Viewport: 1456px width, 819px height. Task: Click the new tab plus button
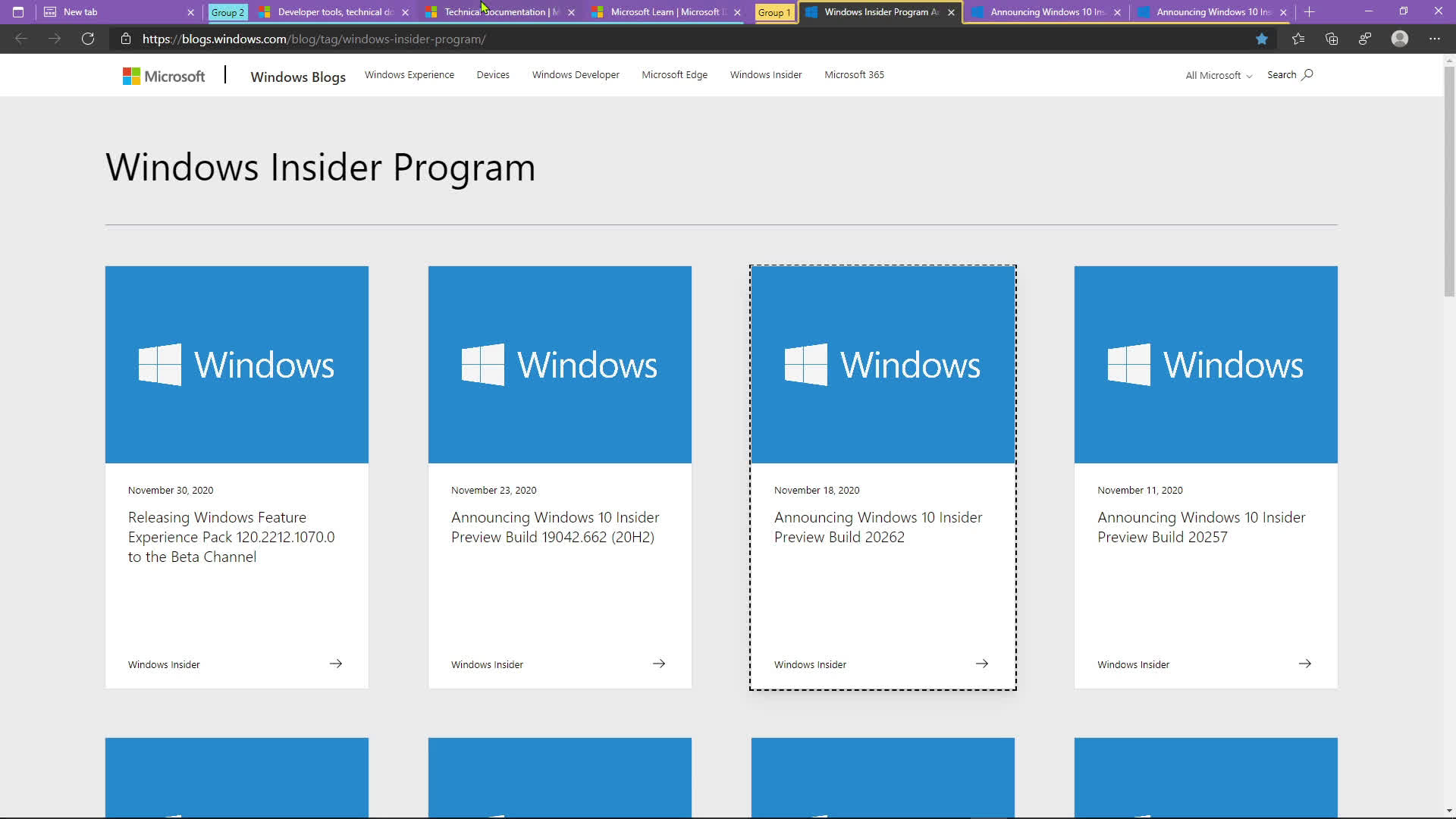coord(1310,12)
